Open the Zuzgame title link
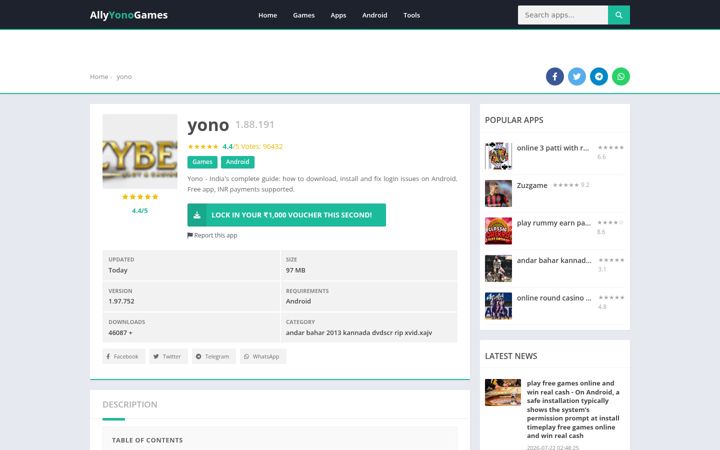 coord(532,186)
